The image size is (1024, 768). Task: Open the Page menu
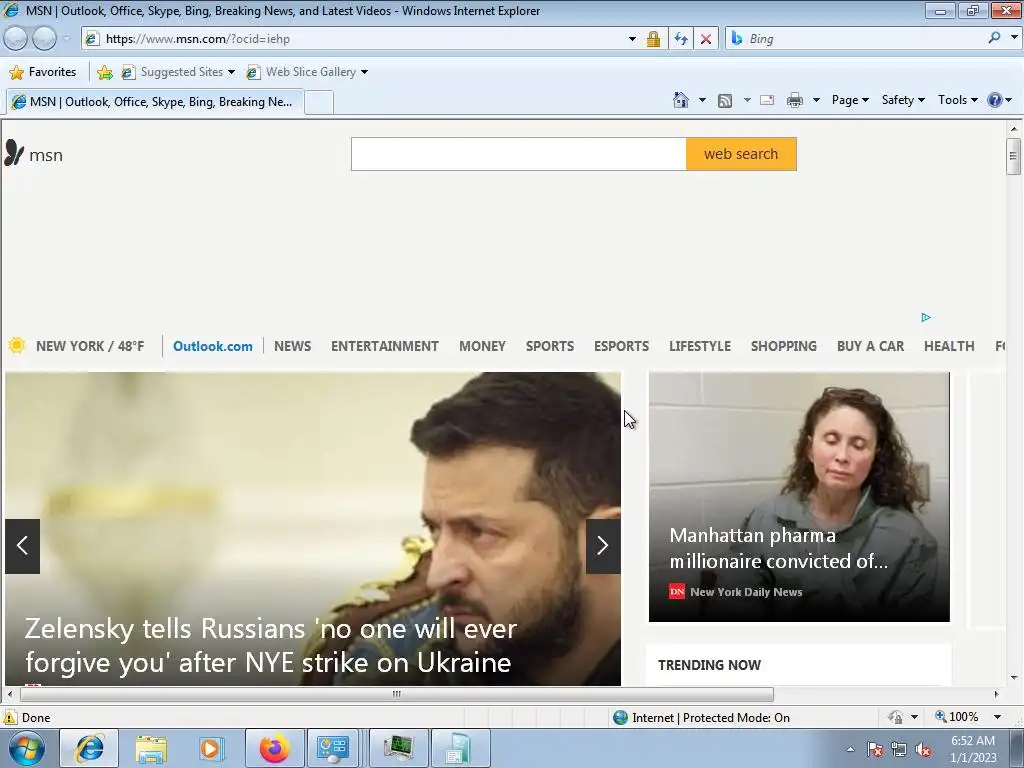tap(850, 100)
